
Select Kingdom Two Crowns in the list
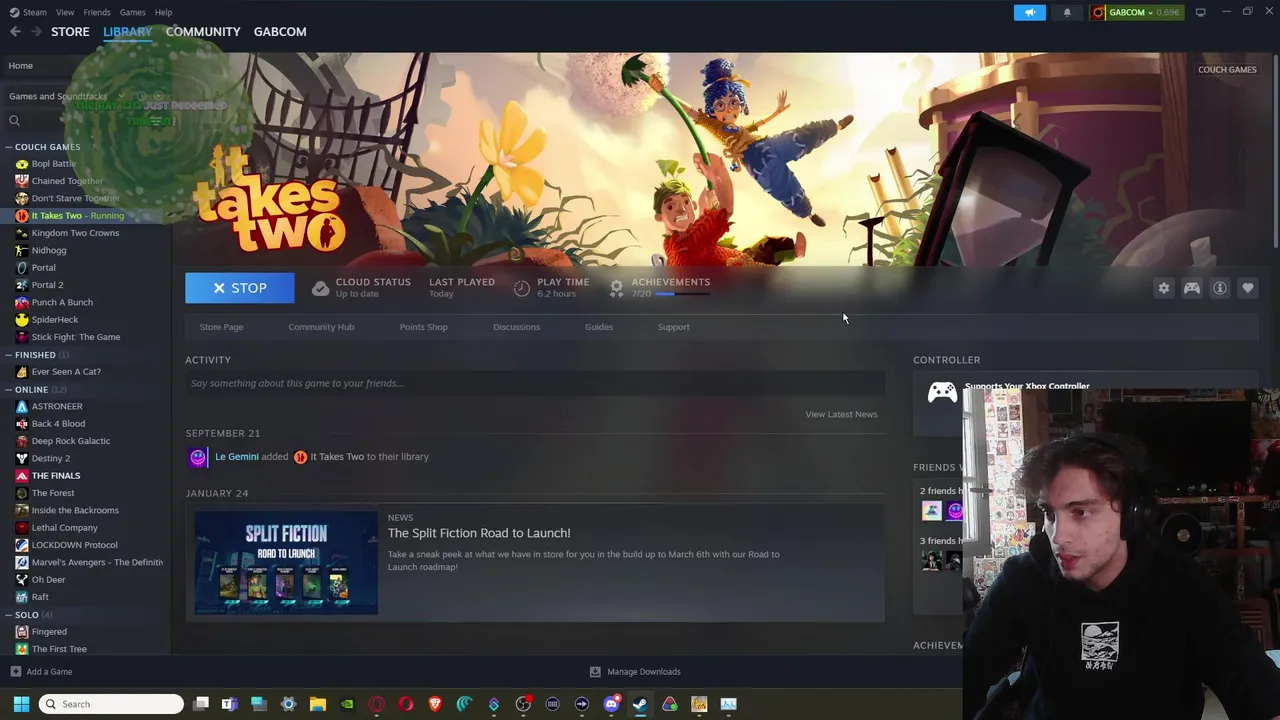(75, 233)
